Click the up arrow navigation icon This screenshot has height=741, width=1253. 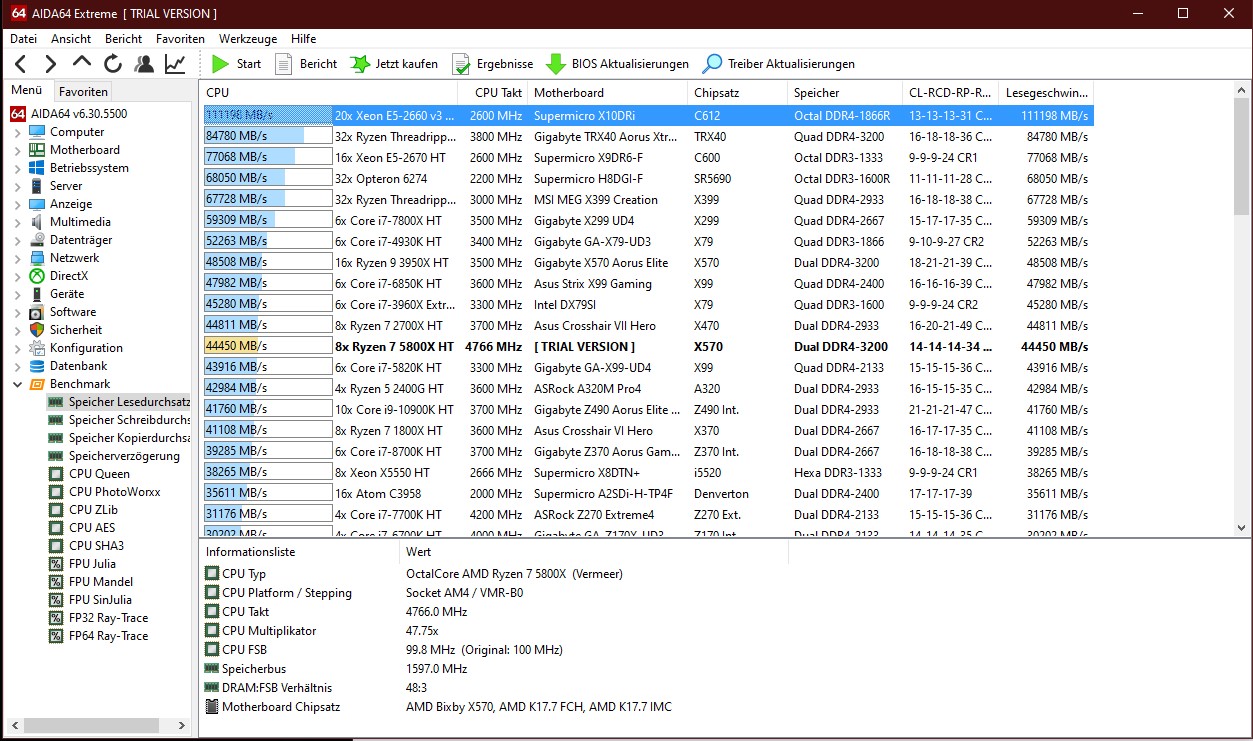[x=82, y=64]
